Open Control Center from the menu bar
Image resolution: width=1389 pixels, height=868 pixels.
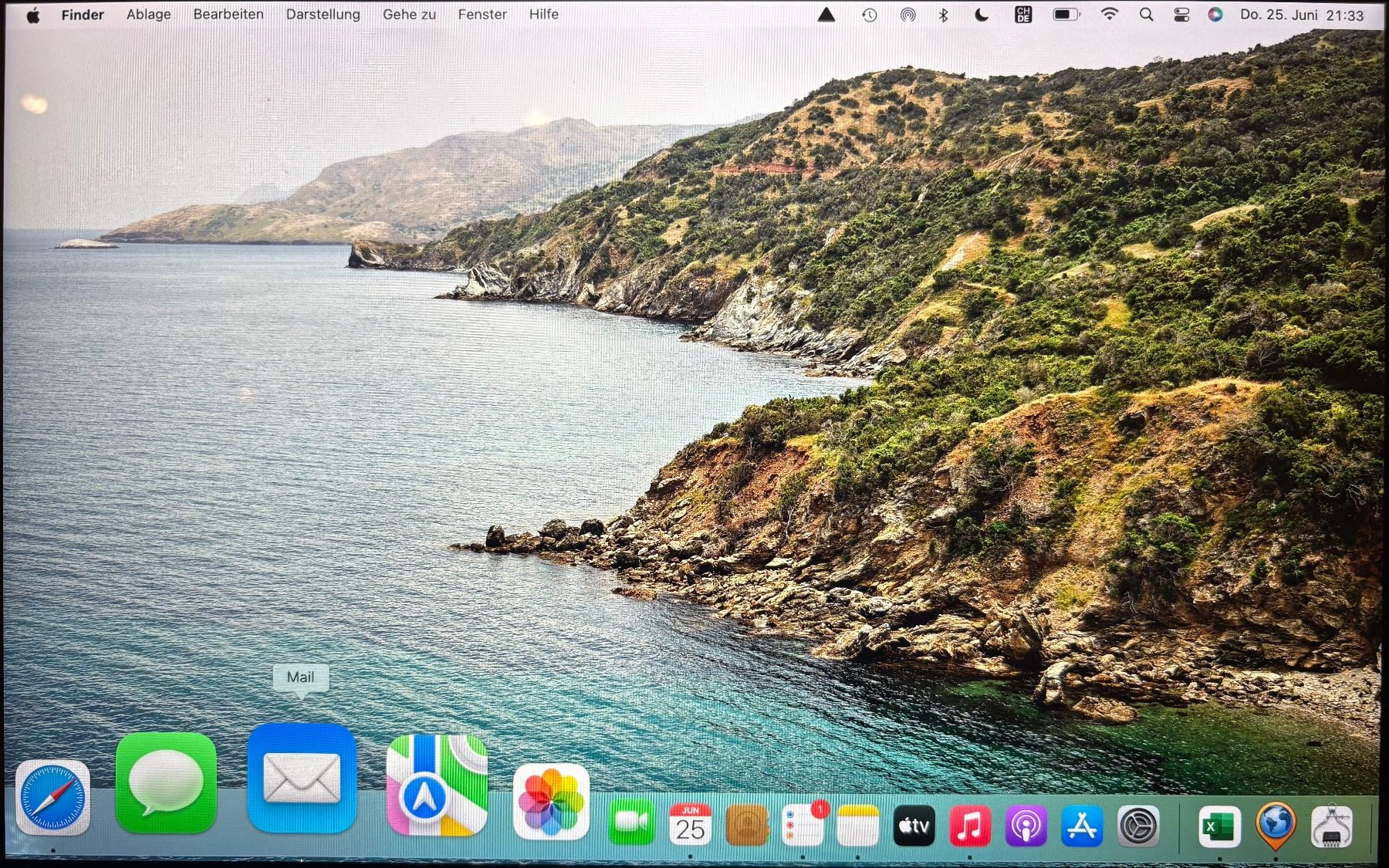[1181, 15]
